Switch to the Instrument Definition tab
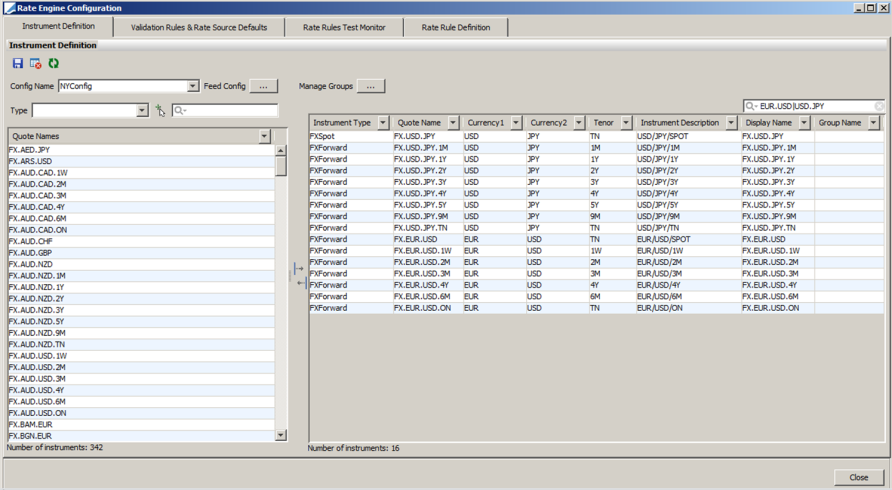This screenshot has height=490, width=892. 59,26
